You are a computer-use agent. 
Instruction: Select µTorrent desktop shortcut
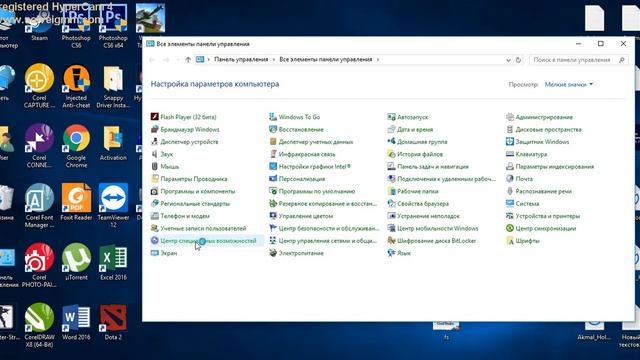click(76, 262)
